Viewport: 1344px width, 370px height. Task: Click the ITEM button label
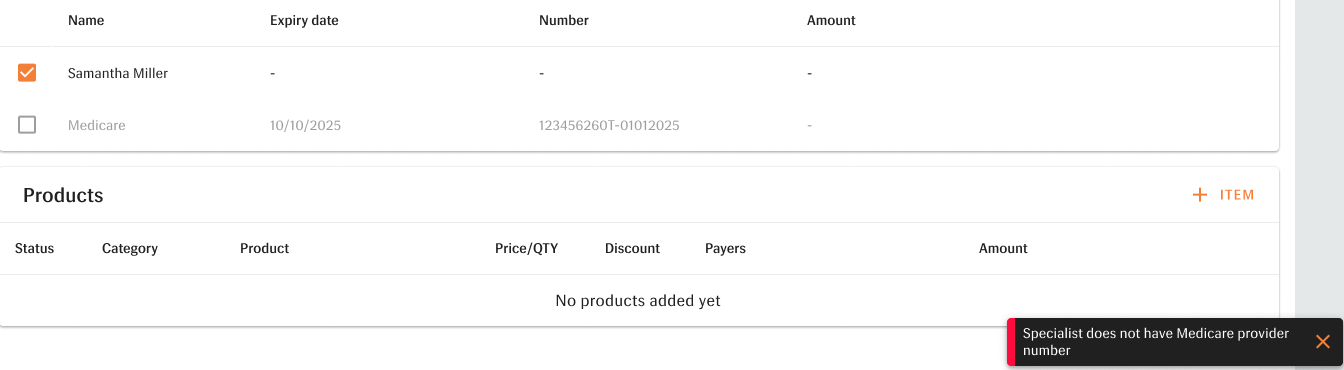(1237, 195)
